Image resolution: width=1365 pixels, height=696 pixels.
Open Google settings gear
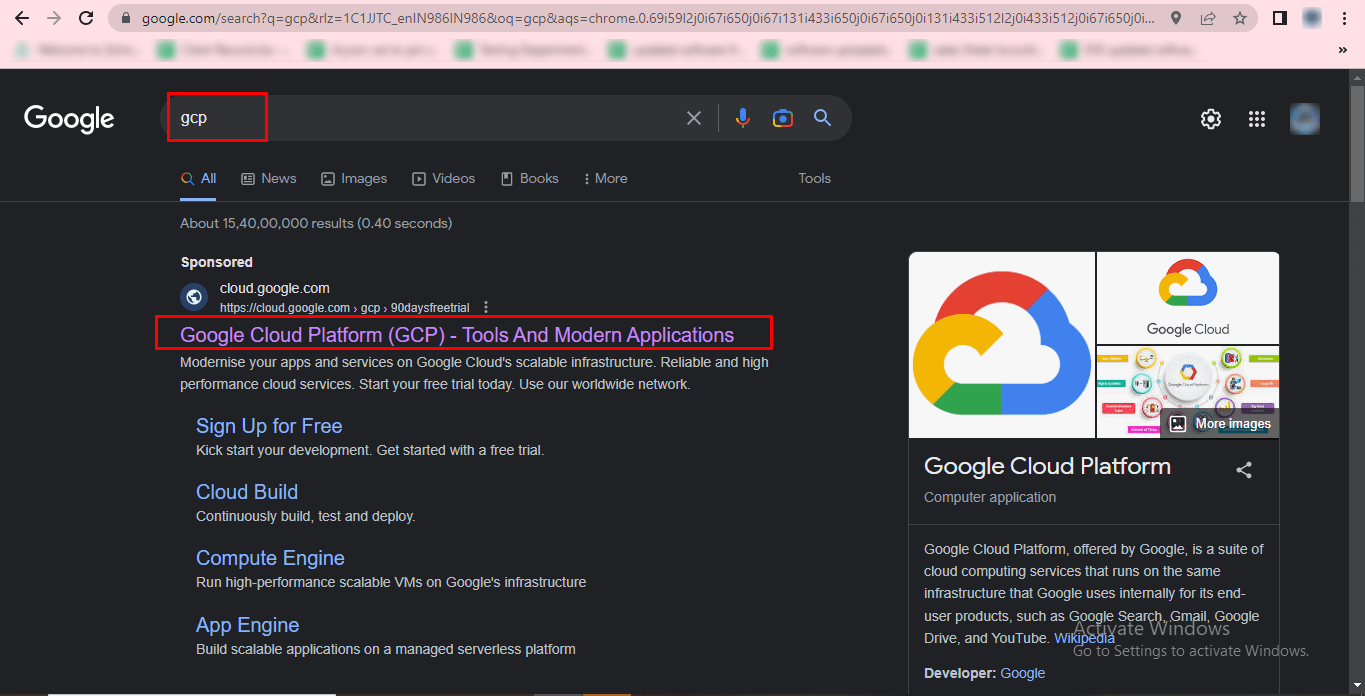click(x=1211, y=119)
